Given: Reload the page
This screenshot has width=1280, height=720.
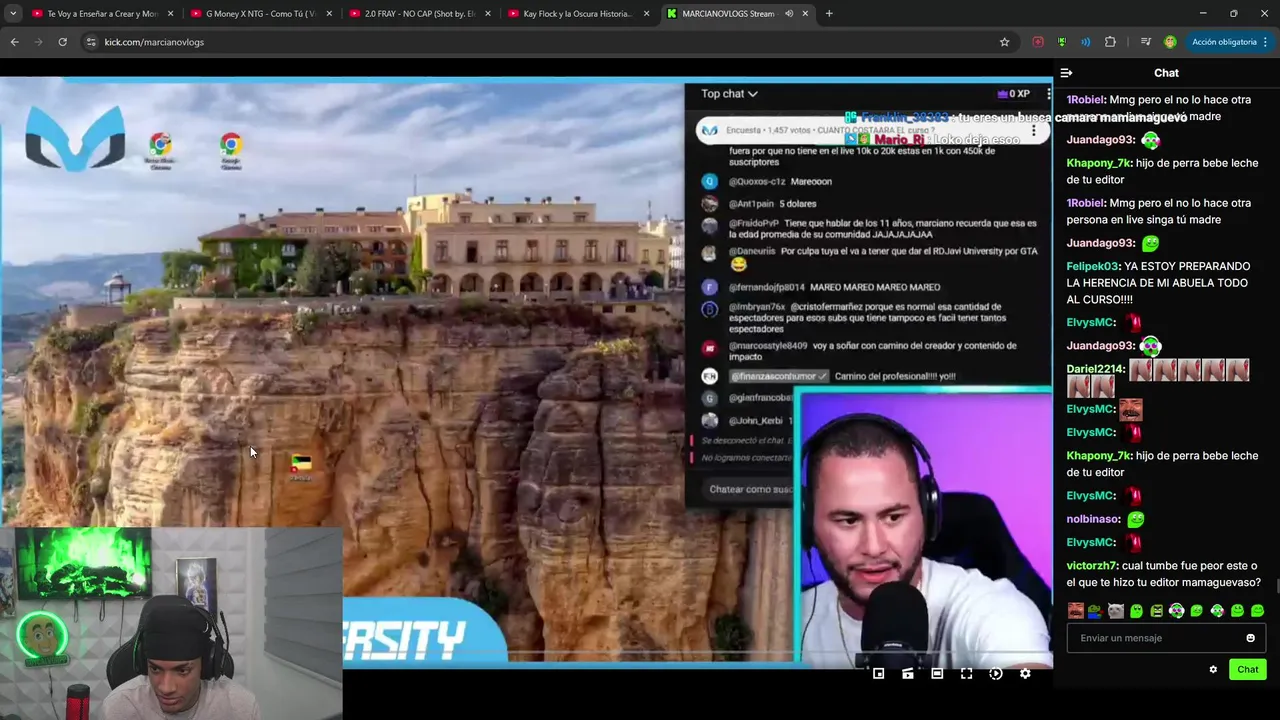Looking at the screenshot, I should [62, 42].
